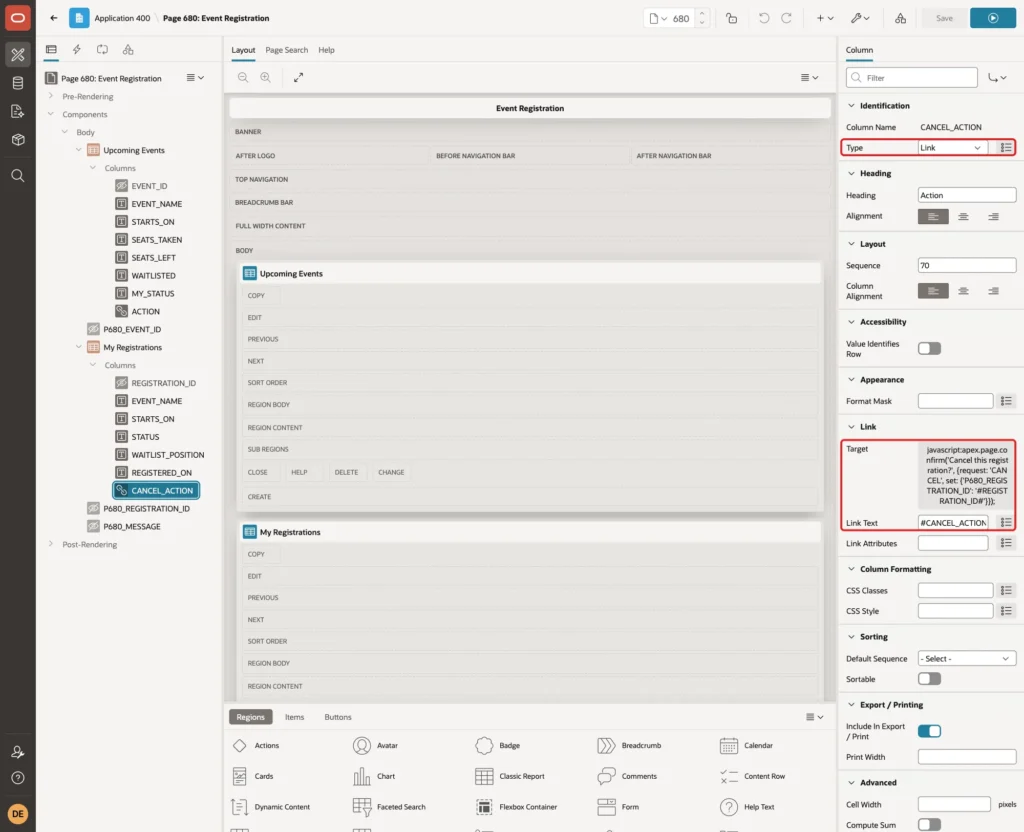
Task: Switch gallery to the Items tab
Action: point(295,717)
